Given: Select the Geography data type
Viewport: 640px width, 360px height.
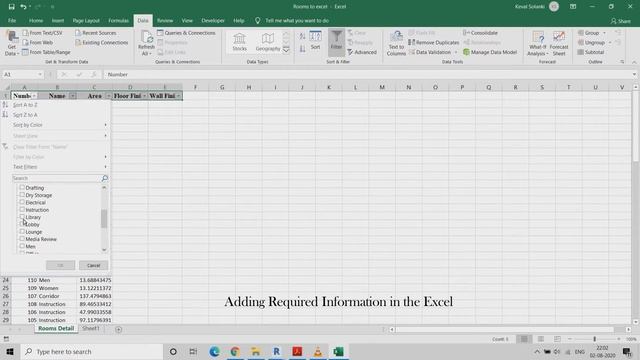Looking at the screenshot, I should click(x=268, y=42).
